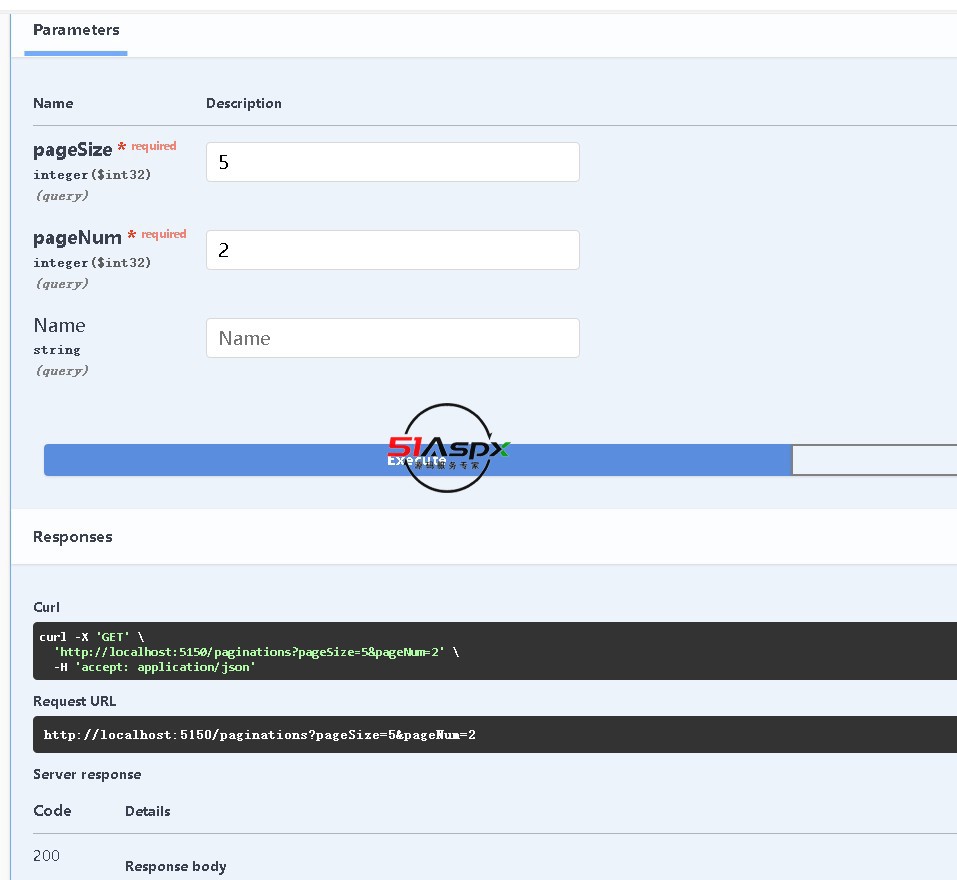Click the 'Curl' heading
The image size is (957, 880).
[46, 607]
